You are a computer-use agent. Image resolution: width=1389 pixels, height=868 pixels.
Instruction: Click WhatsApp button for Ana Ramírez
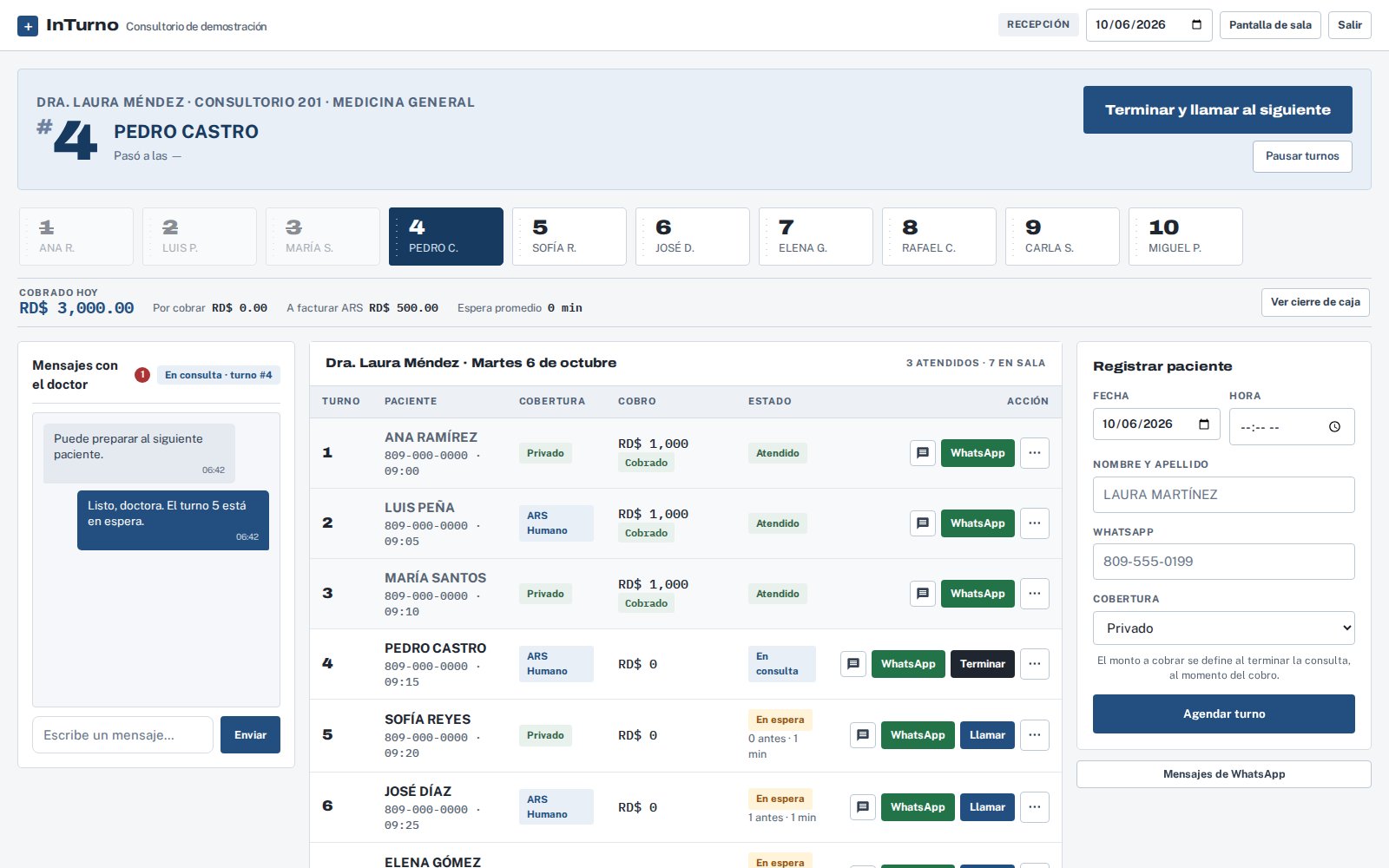(978, 452)
